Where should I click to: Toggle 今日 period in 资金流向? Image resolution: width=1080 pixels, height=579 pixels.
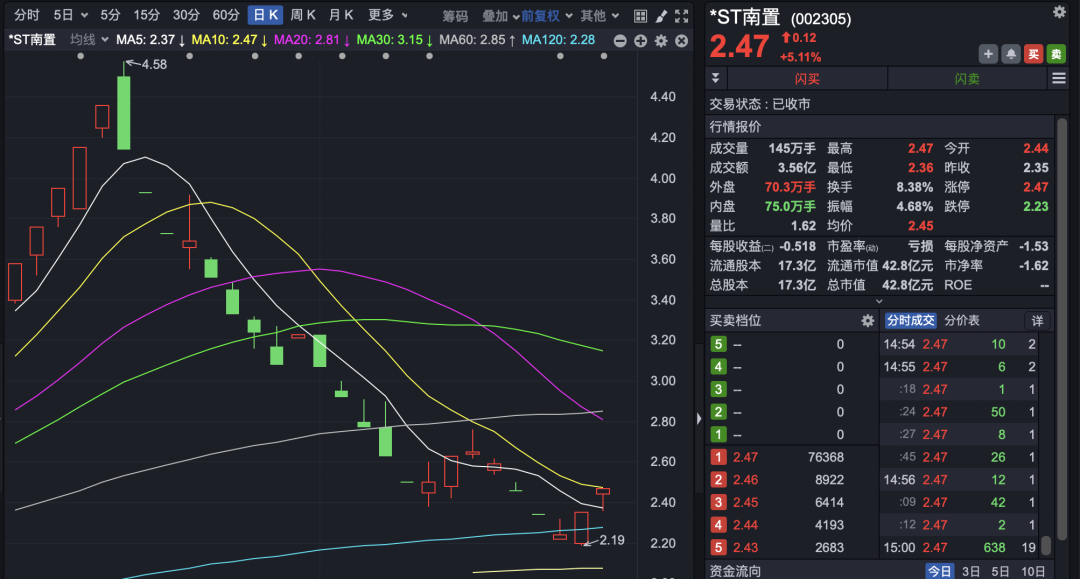tap(939, 571)
